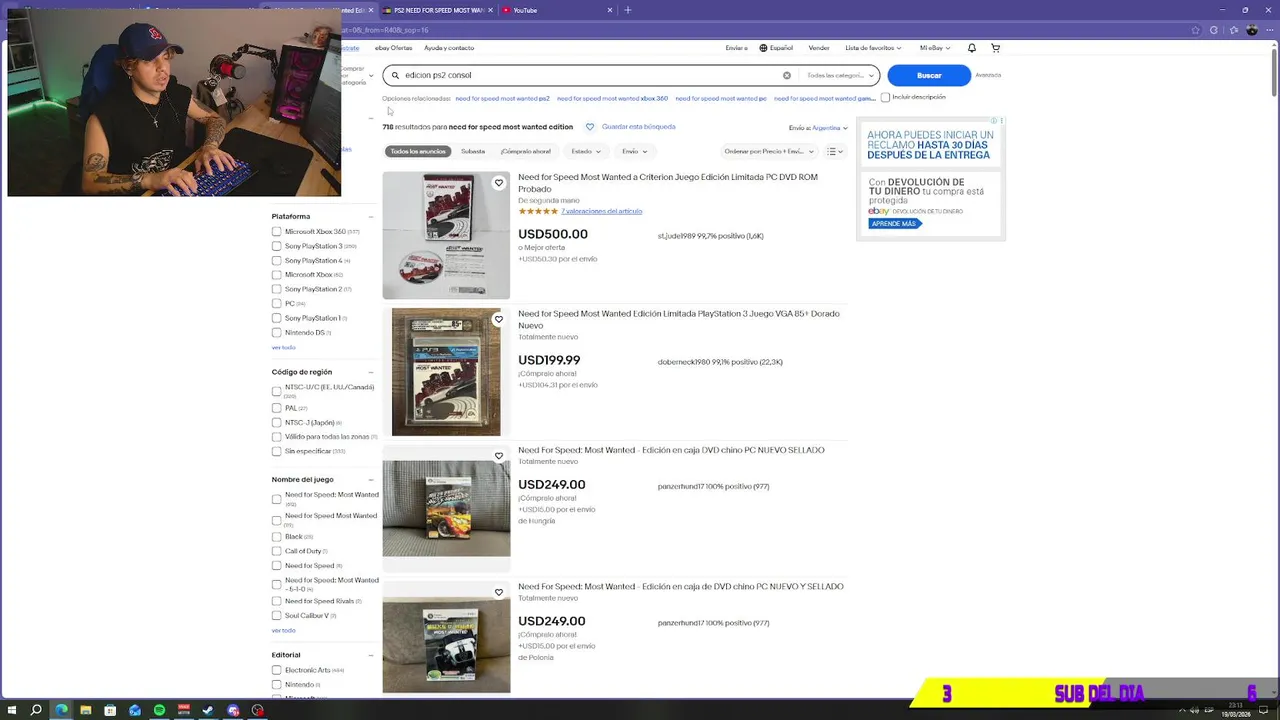The height and width of the screenshot is (720, 1280).
Task: Expand the Mi eBay menu
Action: tap(934, 48)
